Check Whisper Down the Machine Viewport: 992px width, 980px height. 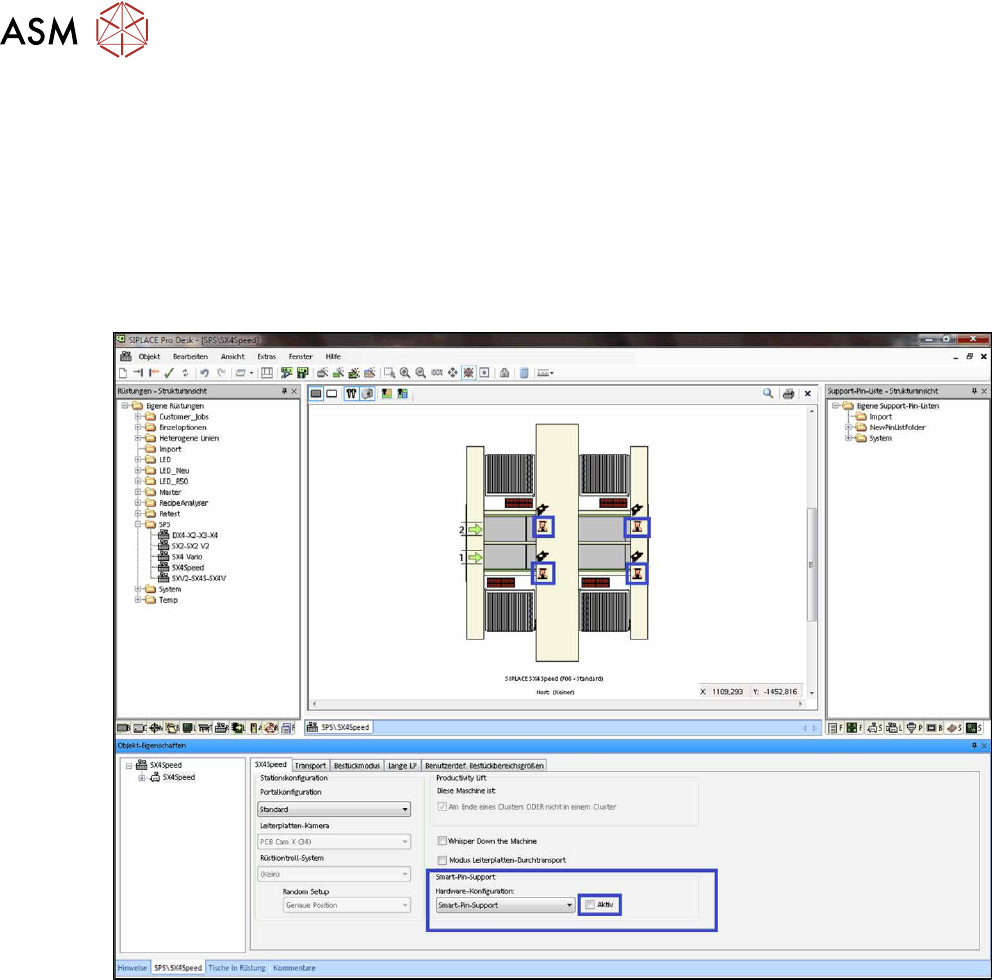point(442,841)
